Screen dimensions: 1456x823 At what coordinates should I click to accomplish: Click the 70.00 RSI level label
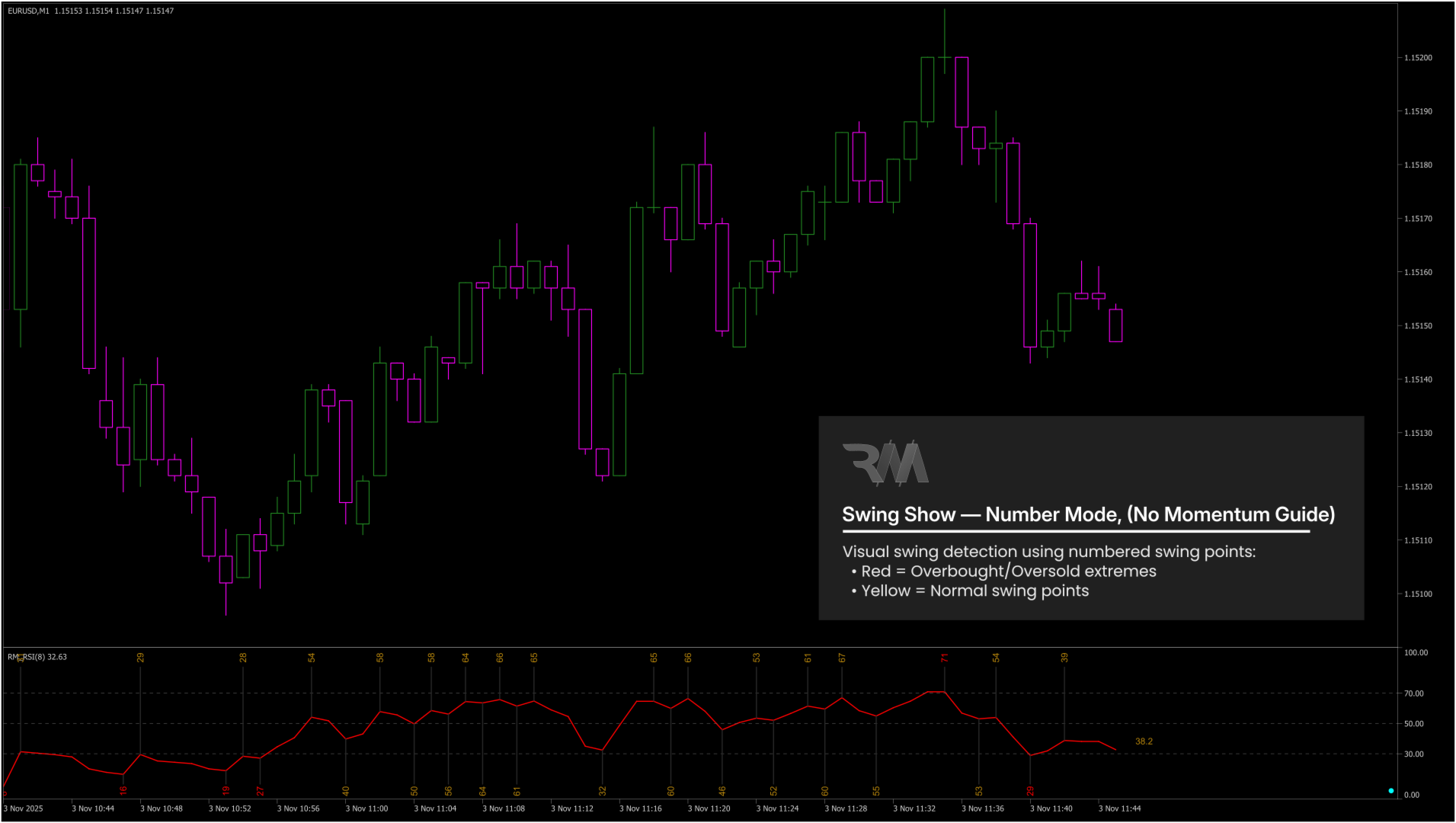pyautogui.click(x=1414, y=693)
